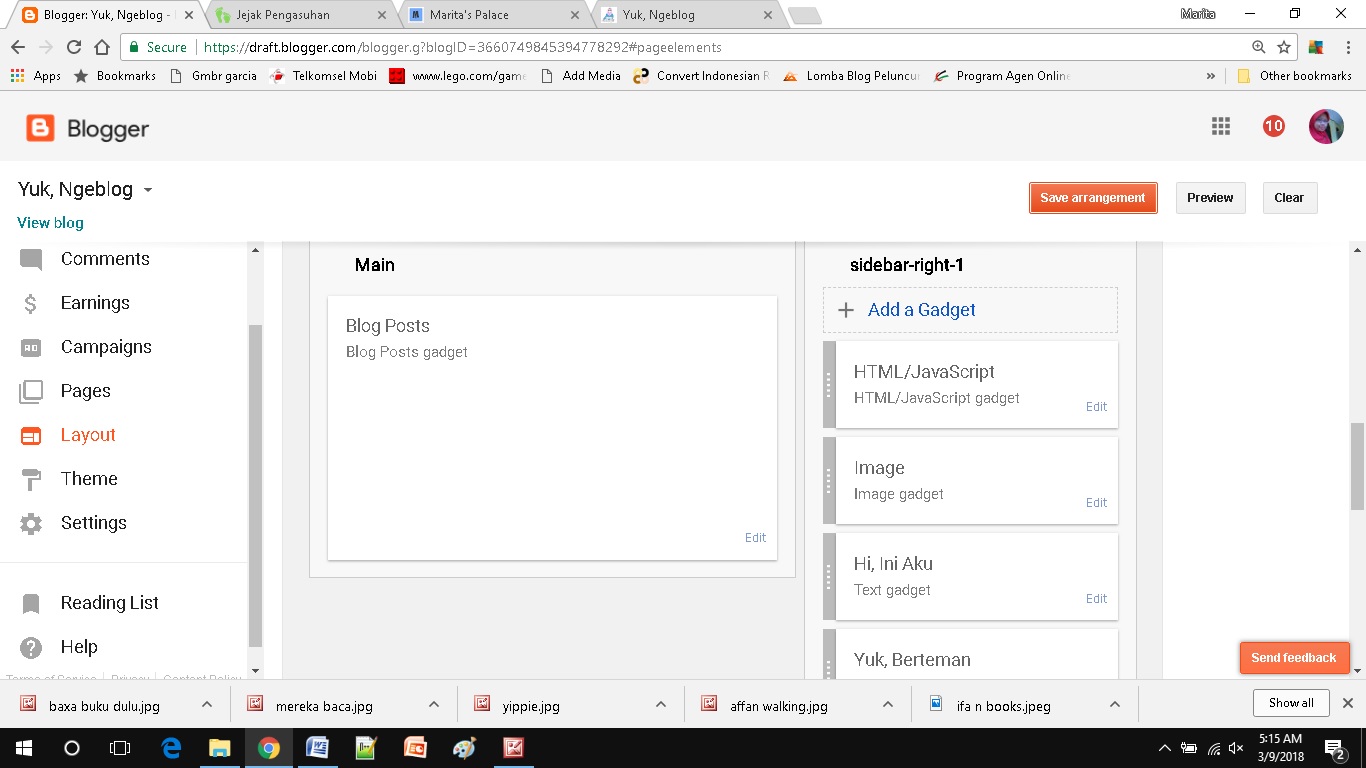Open the Word icon in the taskbar
Viewport: 1366px width, 768px height.
[317, 747]
